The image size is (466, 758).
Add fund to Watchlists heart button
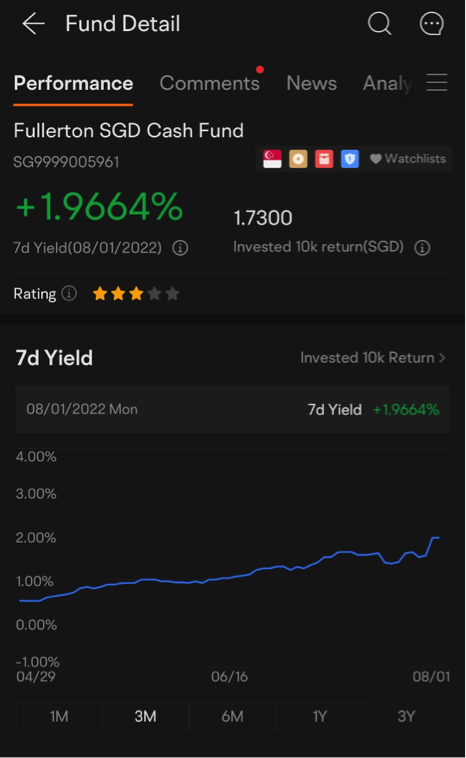[x=408, y=159]
